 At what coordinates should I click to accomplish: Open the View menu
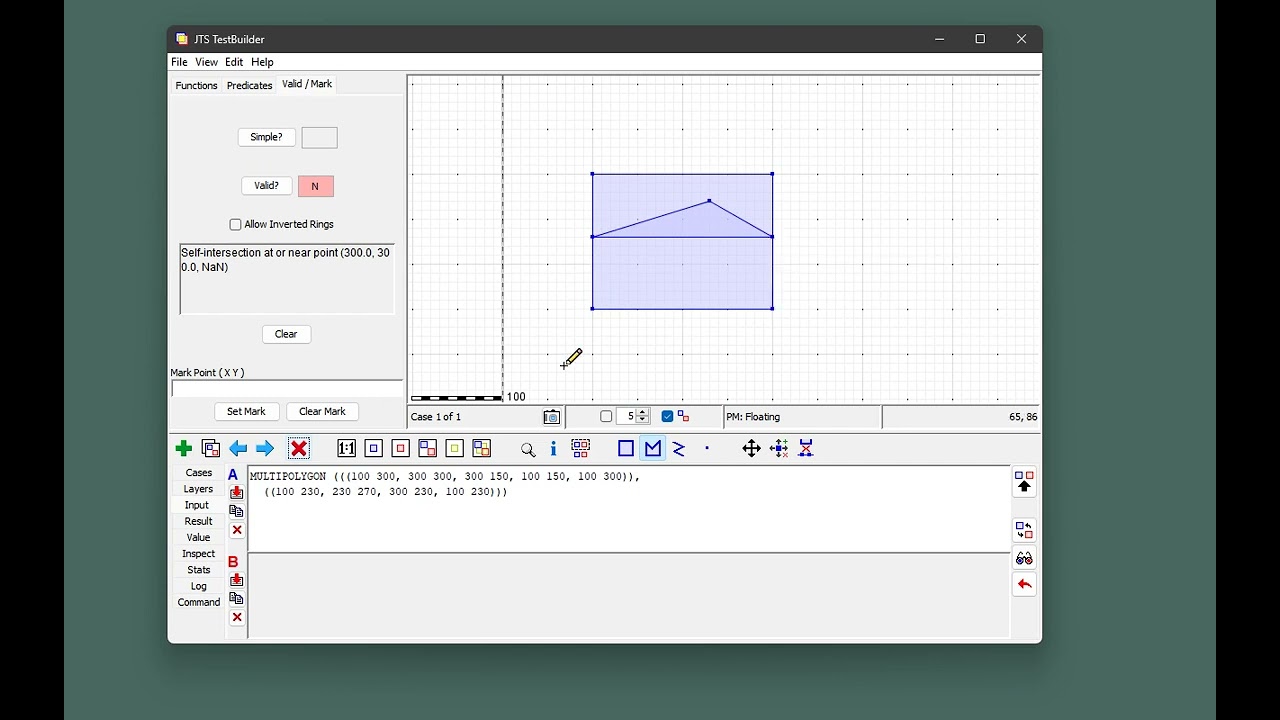[x=206, y=62]
